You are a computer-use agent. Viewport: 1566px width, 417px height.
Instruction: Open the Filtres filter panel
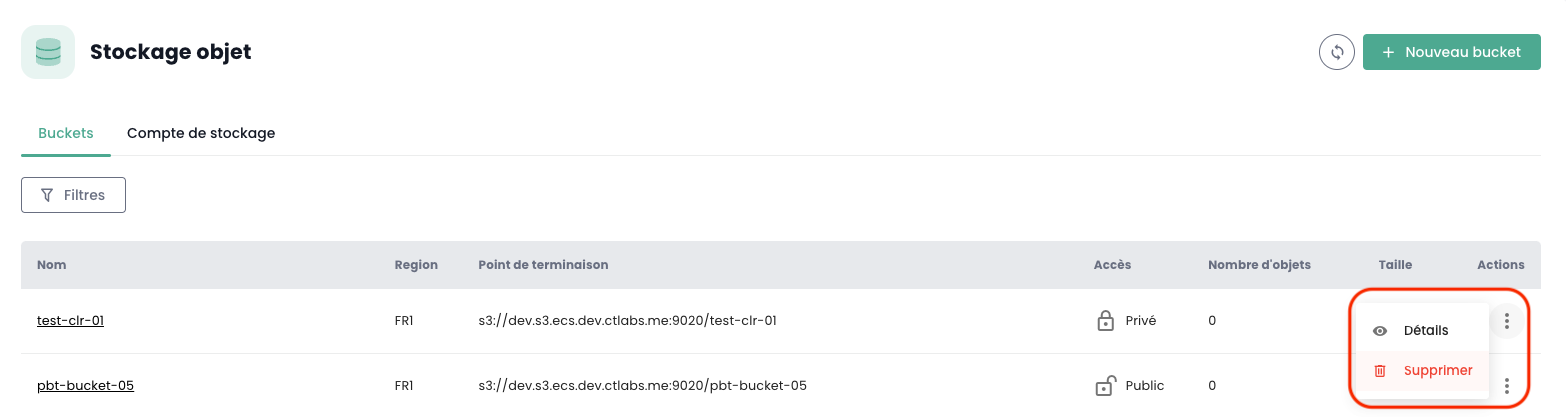click(x=73, y=195)
